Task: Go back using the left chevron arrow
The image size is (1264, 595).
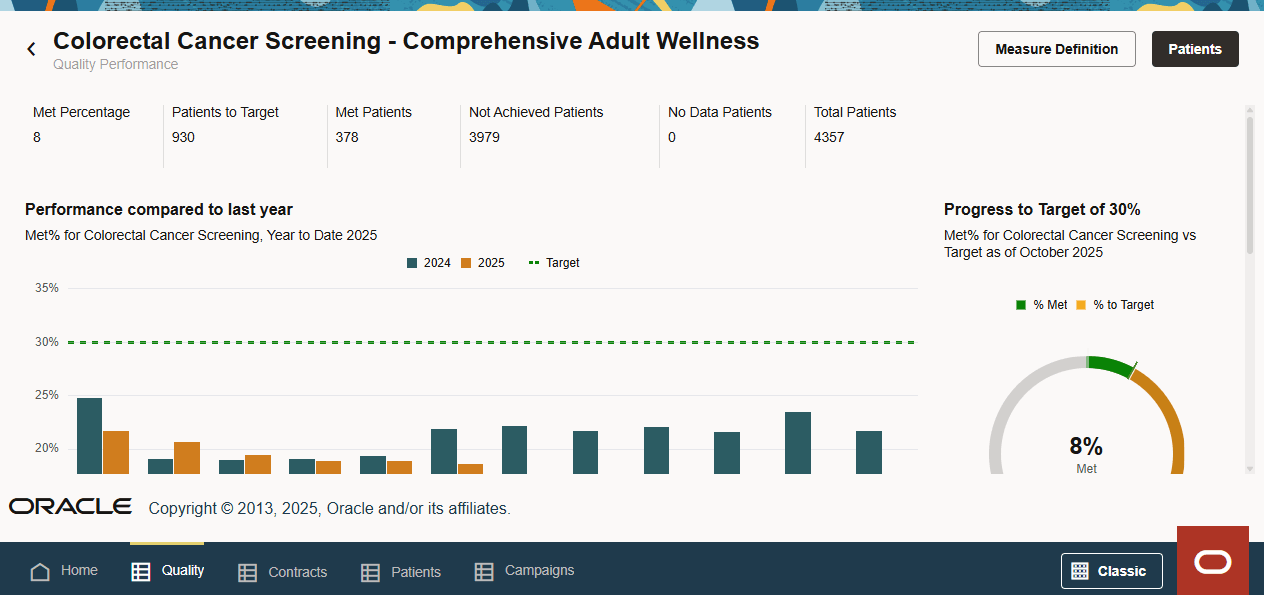Action: point(31,48)
